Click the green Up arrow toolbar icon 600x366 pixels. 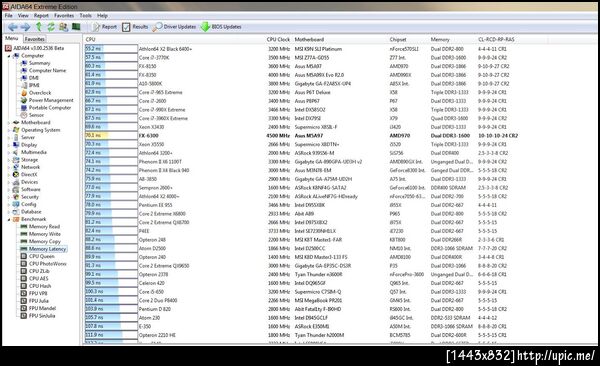pos(39,26)
